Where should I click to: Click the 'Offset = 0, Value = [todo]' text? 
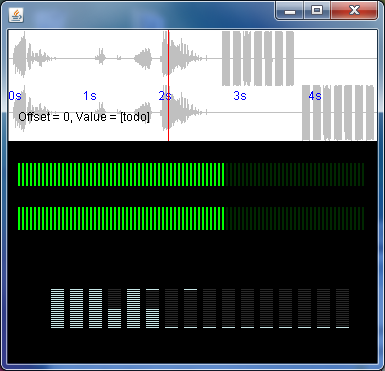coord(84,117)
